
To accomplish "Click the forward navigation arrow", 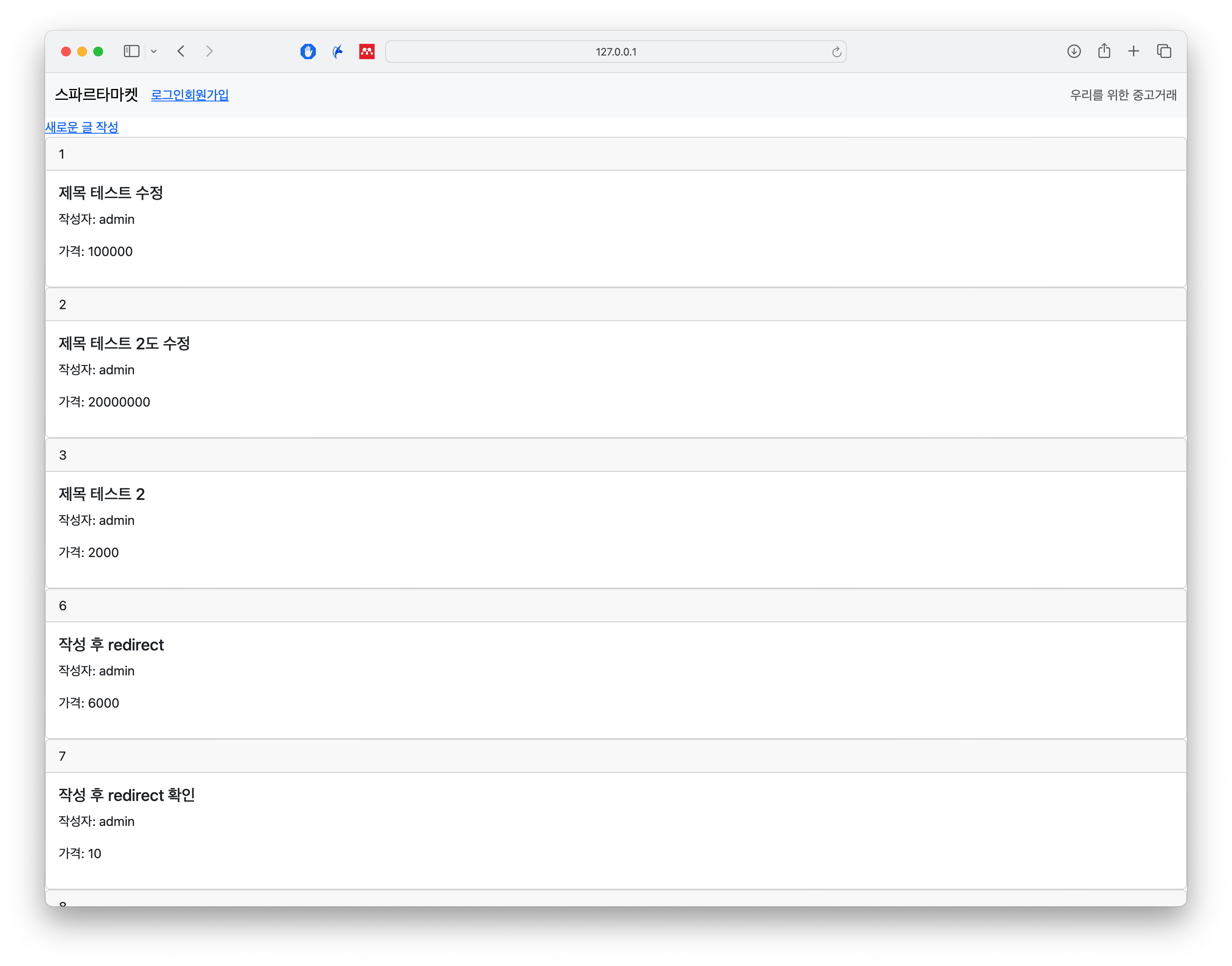I will point(209,52).
